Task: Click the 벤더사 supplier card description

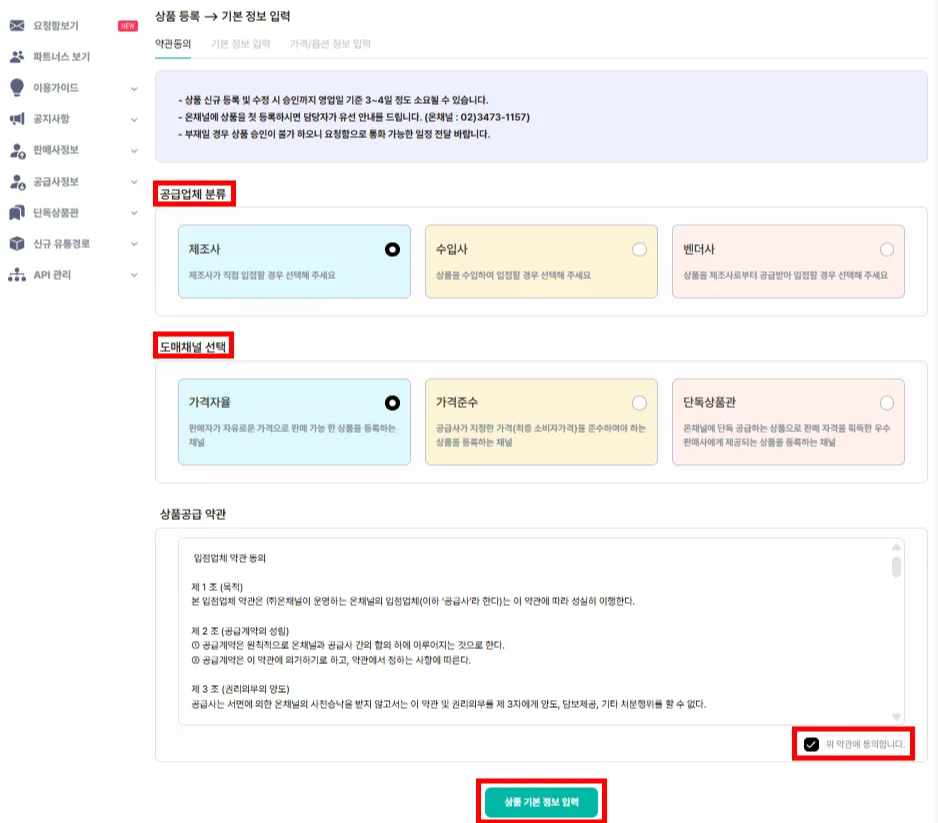Action: (x=785, y=275)
